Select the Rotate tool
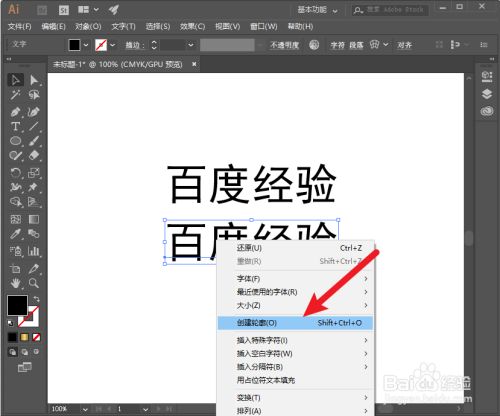 coord(15,173)
